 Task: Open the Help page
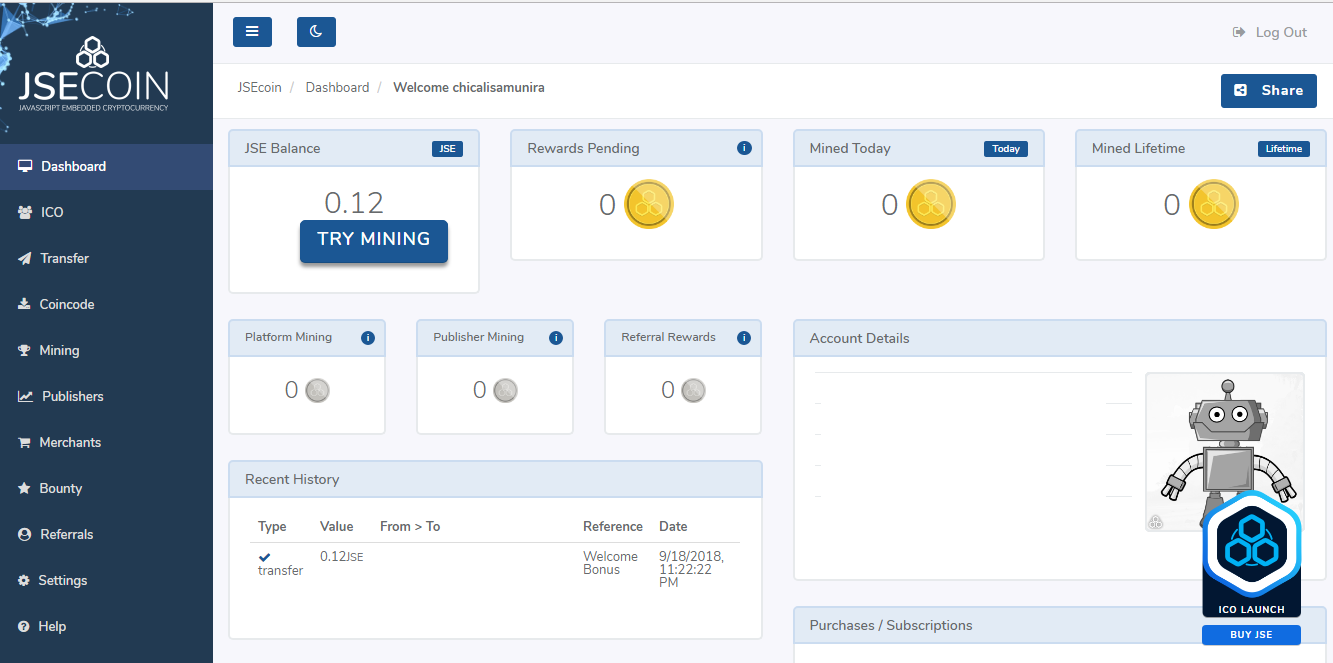click(106, 627)
